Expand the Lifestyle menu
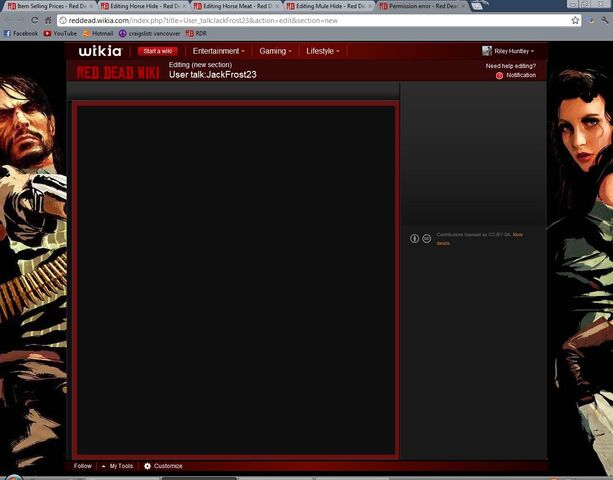The width and height of the screenshot is (613, 480). [x=323, y=51]
